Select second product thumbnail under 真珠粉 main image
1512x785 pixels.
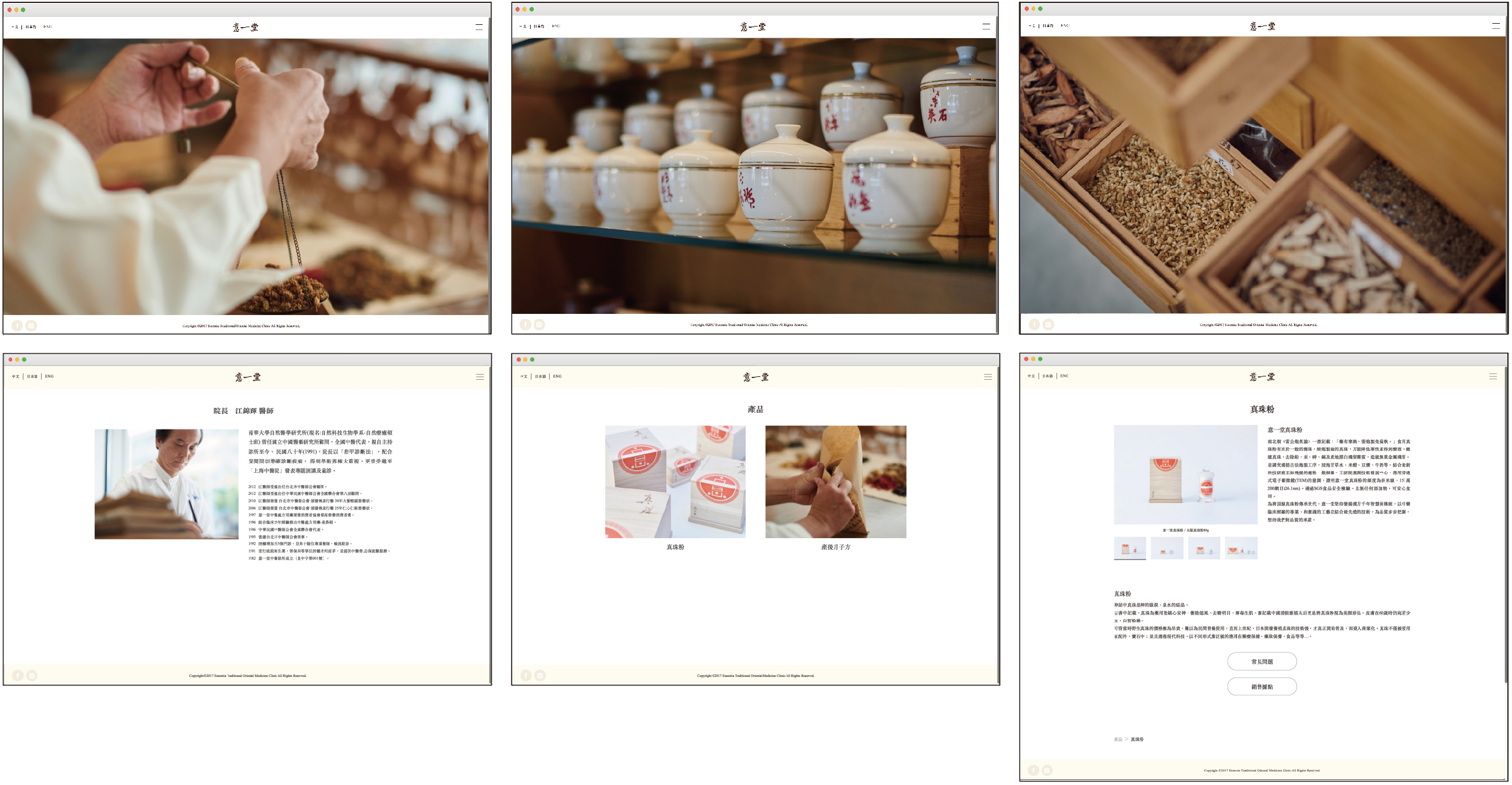click(x=1166, y=549)
